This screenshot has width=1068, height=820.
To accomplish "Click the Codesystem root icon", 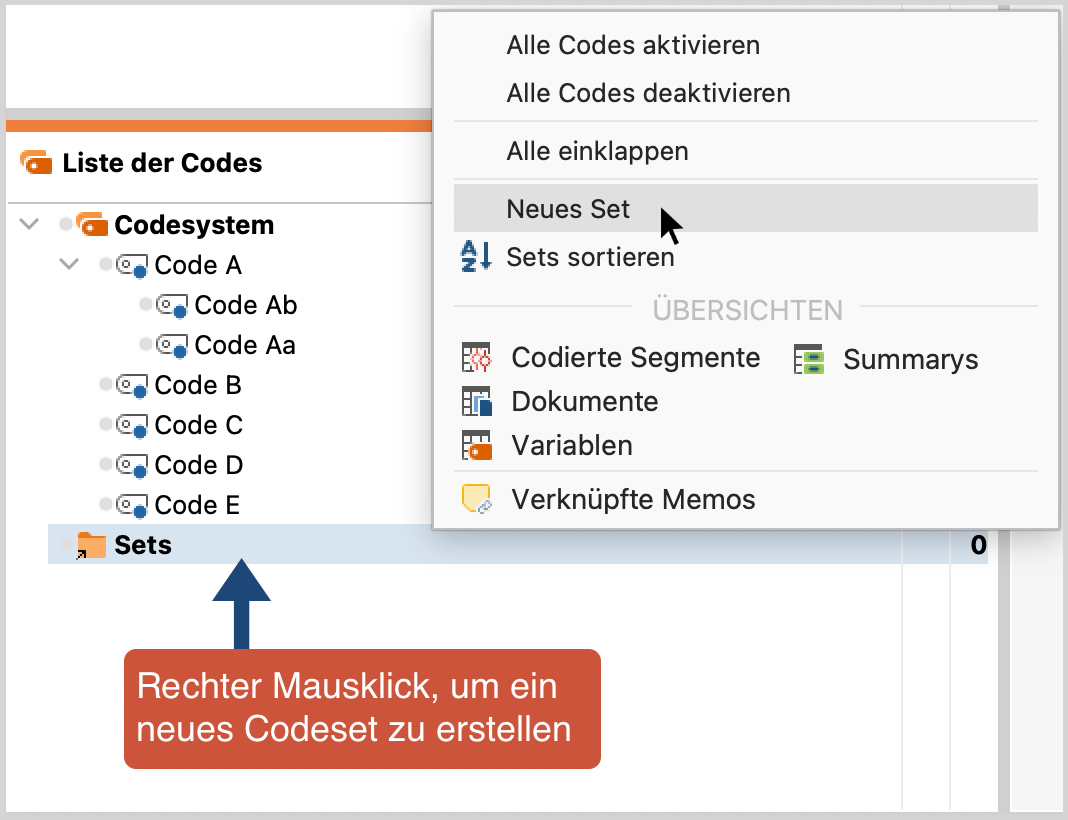I will pos(92,224).
